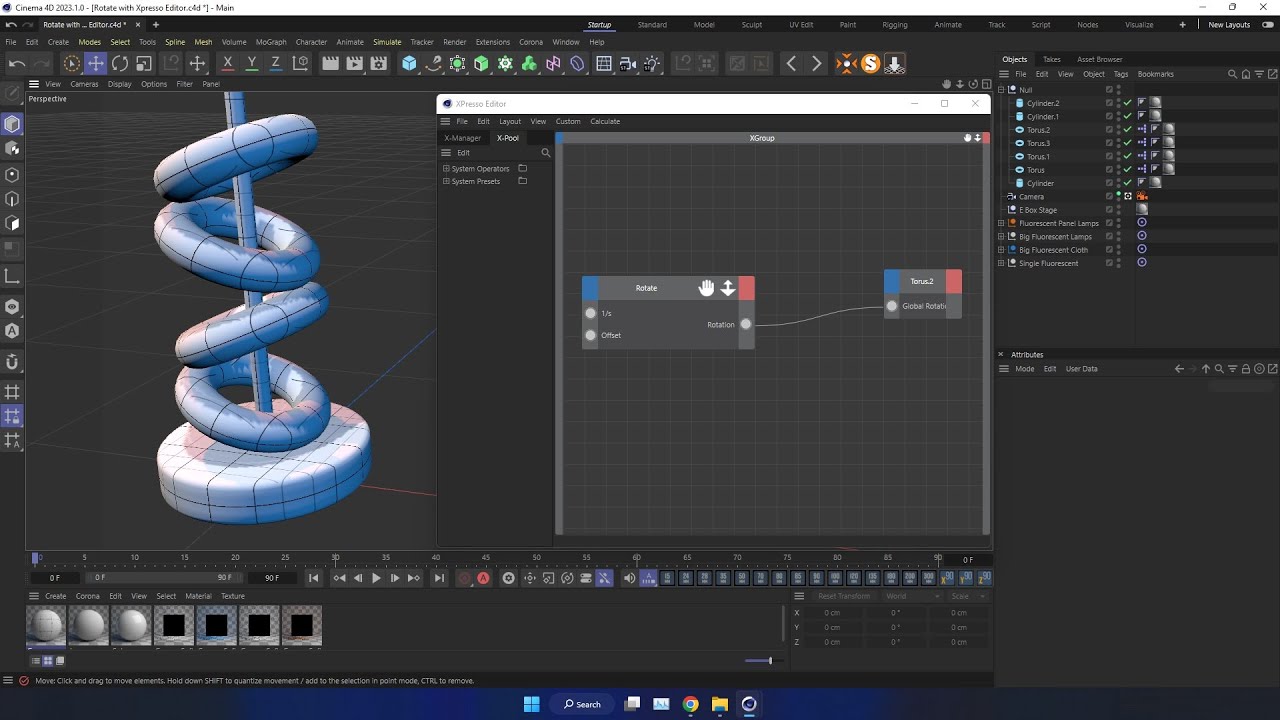This screenshot has height=720, width=1280.
Task: Select the Torus.2 node title in XGroup
Action: pos(922,281)
